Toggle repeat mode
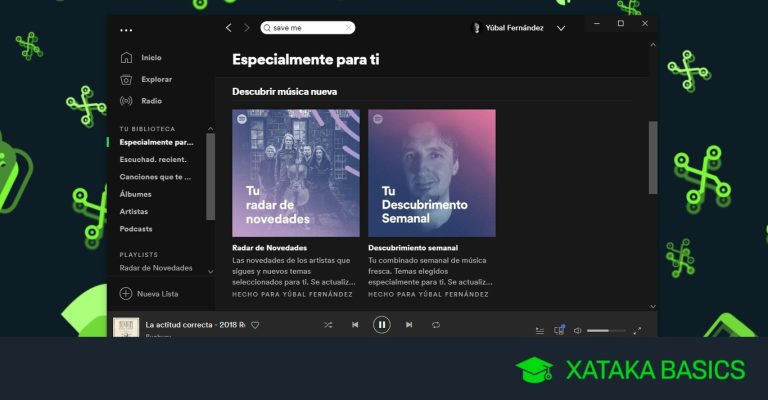 click(x=436, y=325)
